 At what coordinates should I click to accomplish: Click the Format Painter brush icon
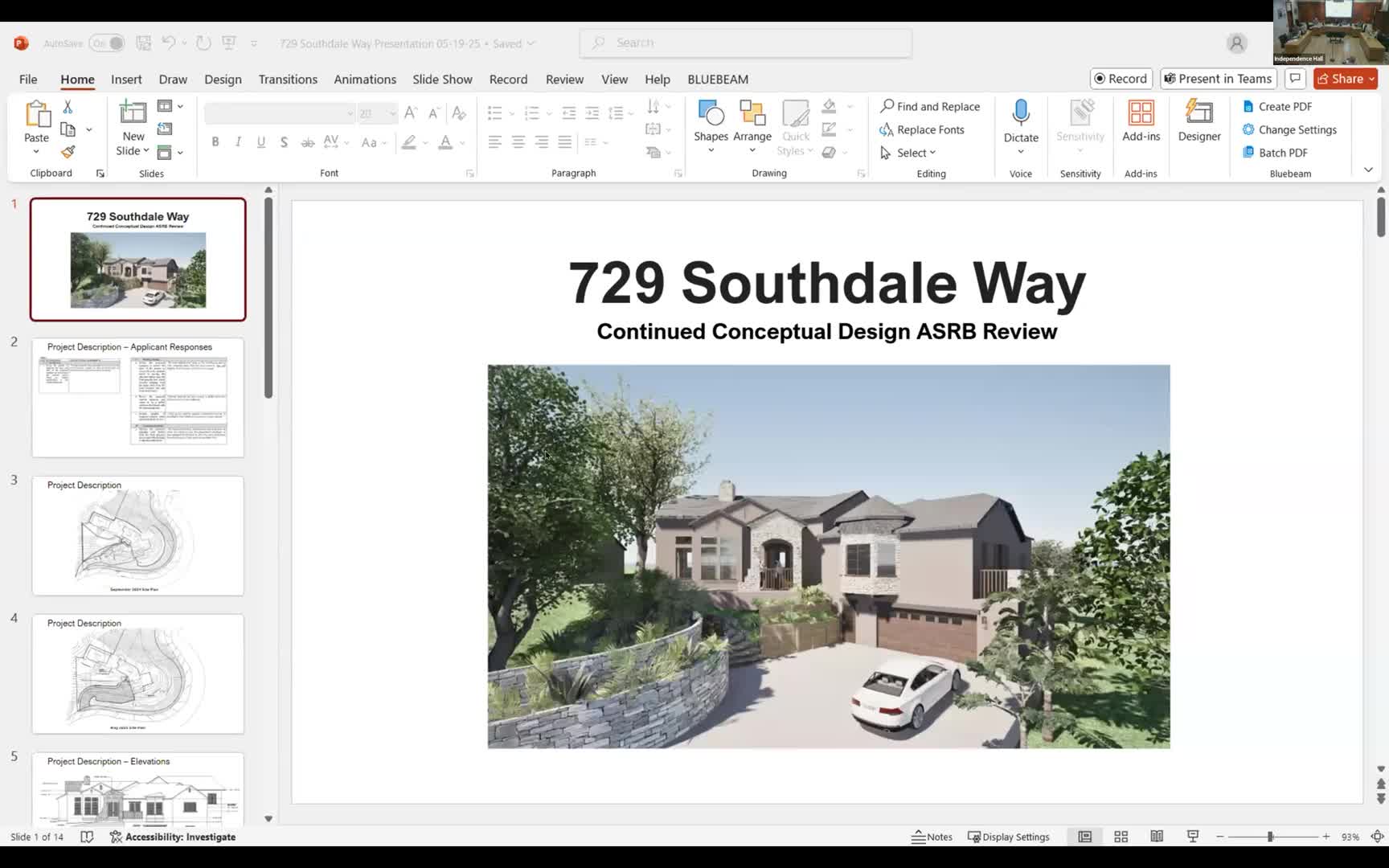68,152
